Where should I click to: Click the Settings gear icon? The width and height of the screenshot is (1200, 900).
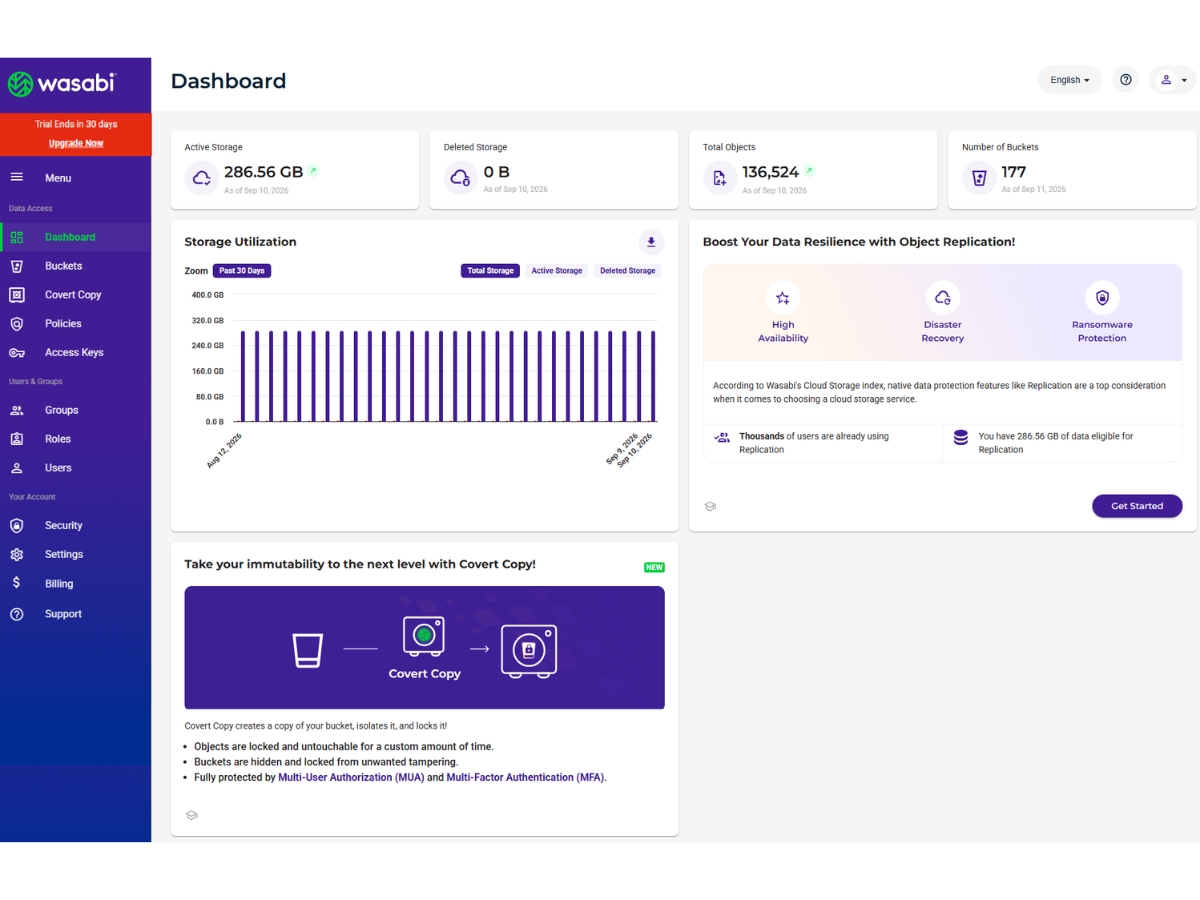point(16,555)
